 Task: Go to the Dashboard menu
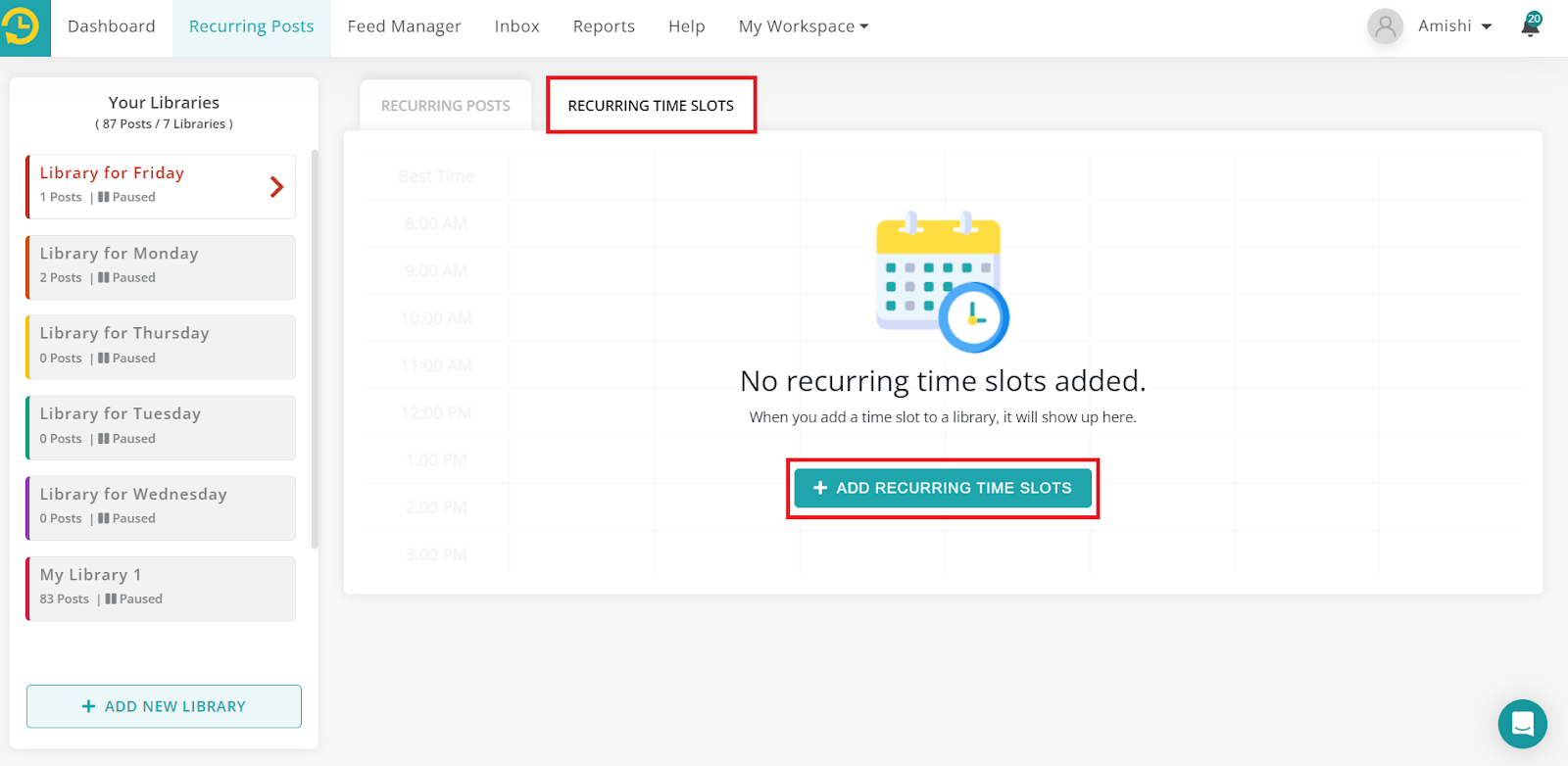(112, 26)
